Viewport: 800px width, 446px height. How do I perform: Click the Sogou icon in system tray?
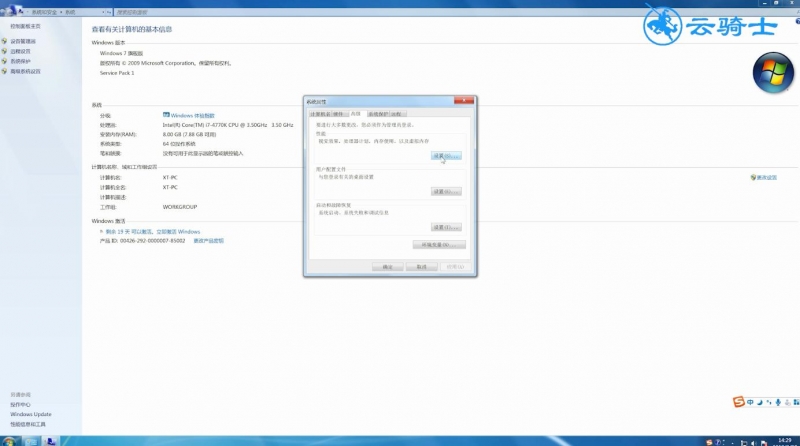[709, 442]
